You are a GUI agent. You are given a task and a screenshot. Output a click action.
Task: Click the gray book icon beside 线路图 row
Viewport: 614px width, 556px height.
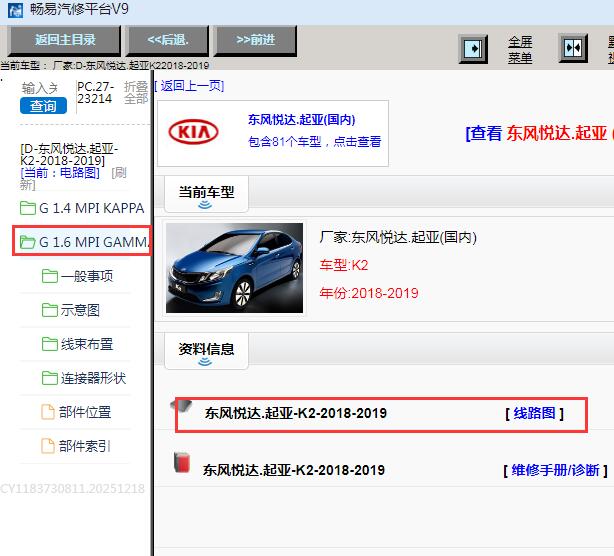(182, 406)
